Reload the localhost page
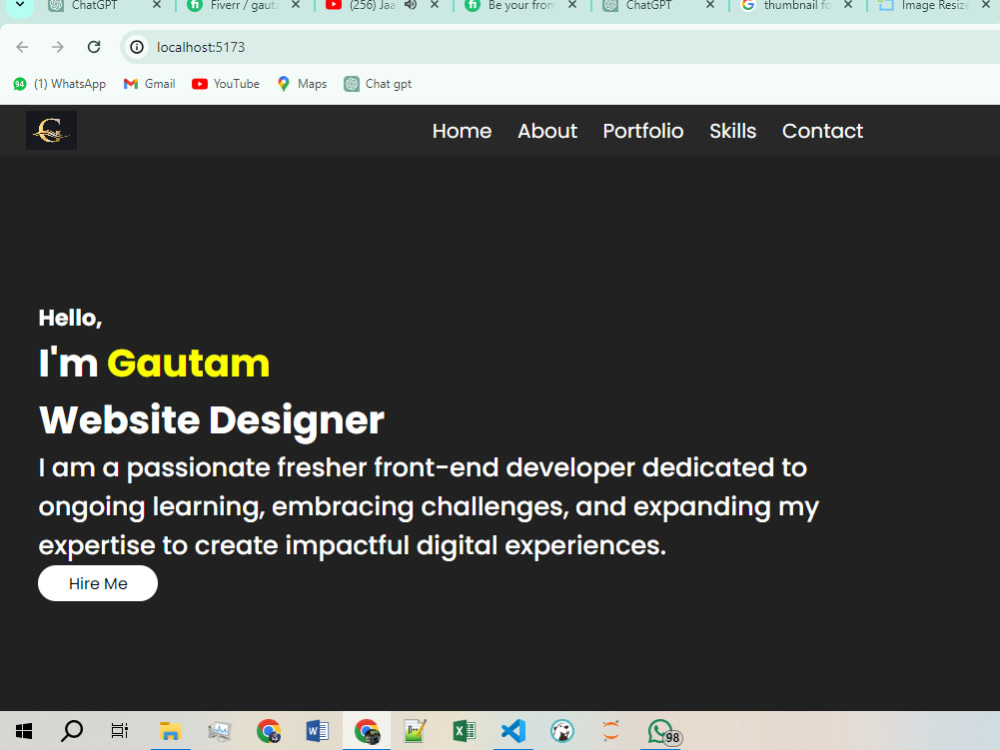1000x750 pixels. [94, 47]
